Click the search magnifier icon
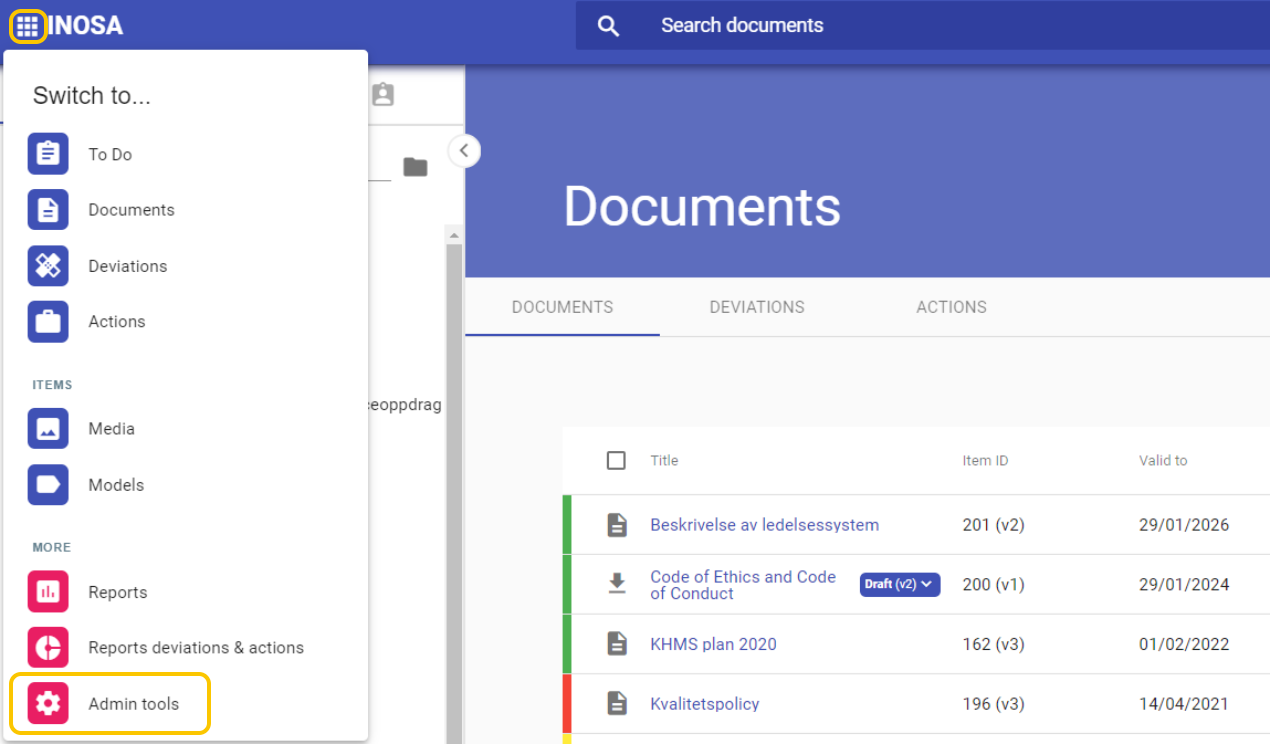Viewport: 1270px width, 744px height. tap(608, 26)
